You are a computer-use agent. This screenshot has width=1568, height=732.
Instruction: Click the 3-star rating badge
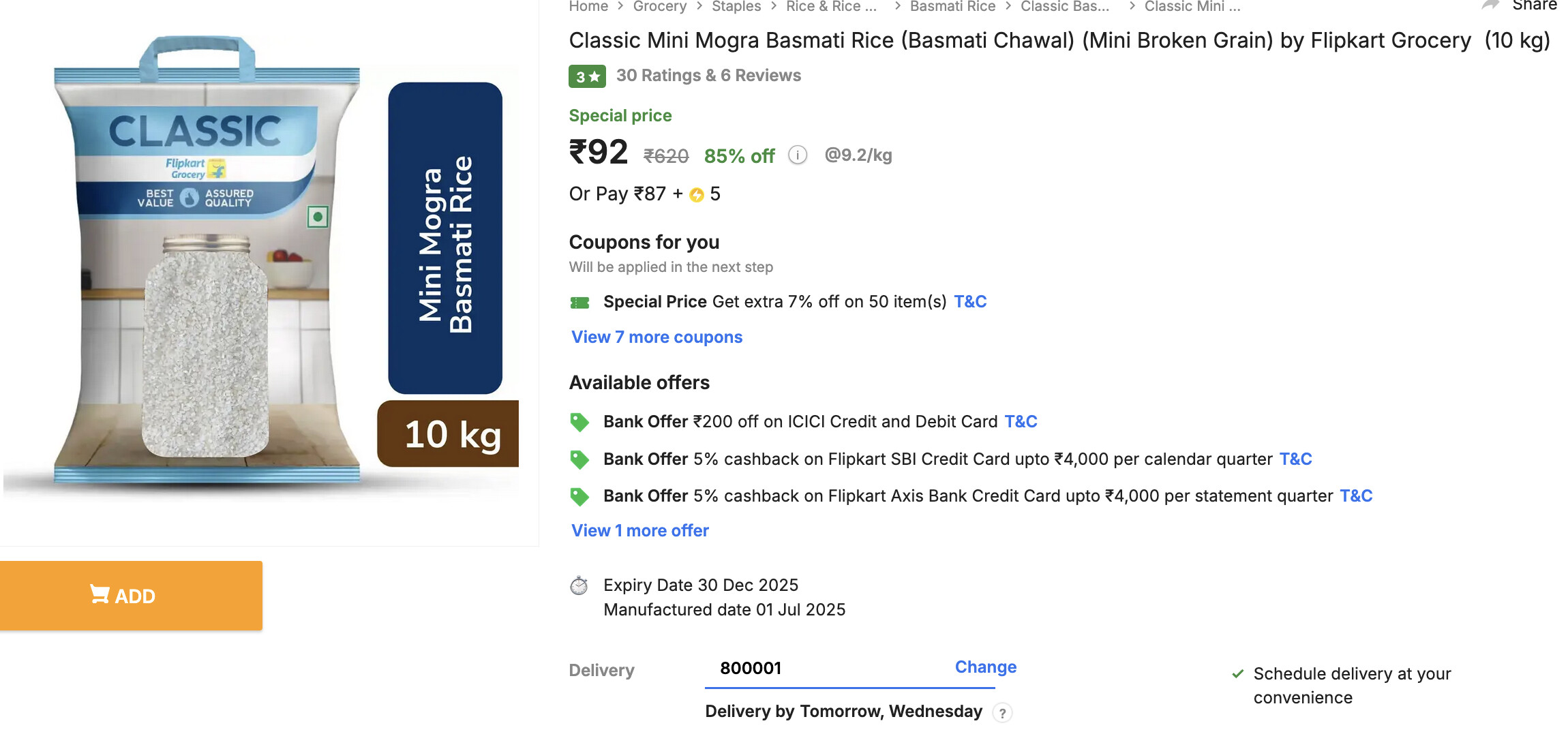[587, 76]
